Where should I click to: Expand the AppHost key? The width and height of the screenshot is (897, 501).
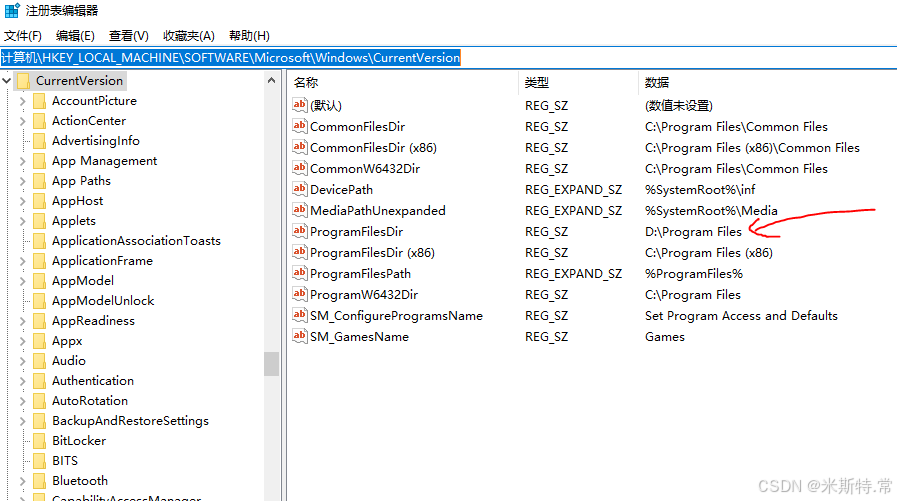pyautogui.click(x=22, y=201)
